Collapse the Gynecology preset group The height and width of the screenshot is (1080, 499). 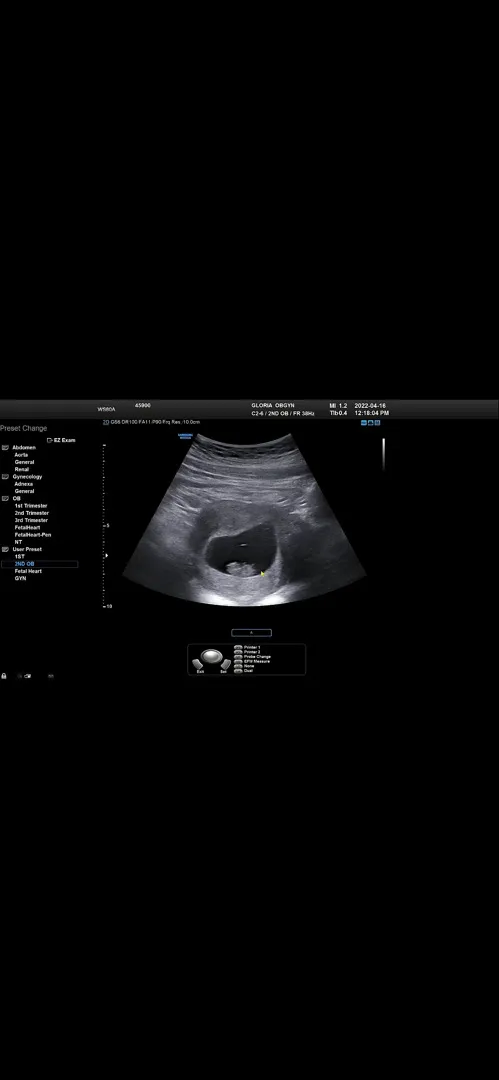pos(27,477)
